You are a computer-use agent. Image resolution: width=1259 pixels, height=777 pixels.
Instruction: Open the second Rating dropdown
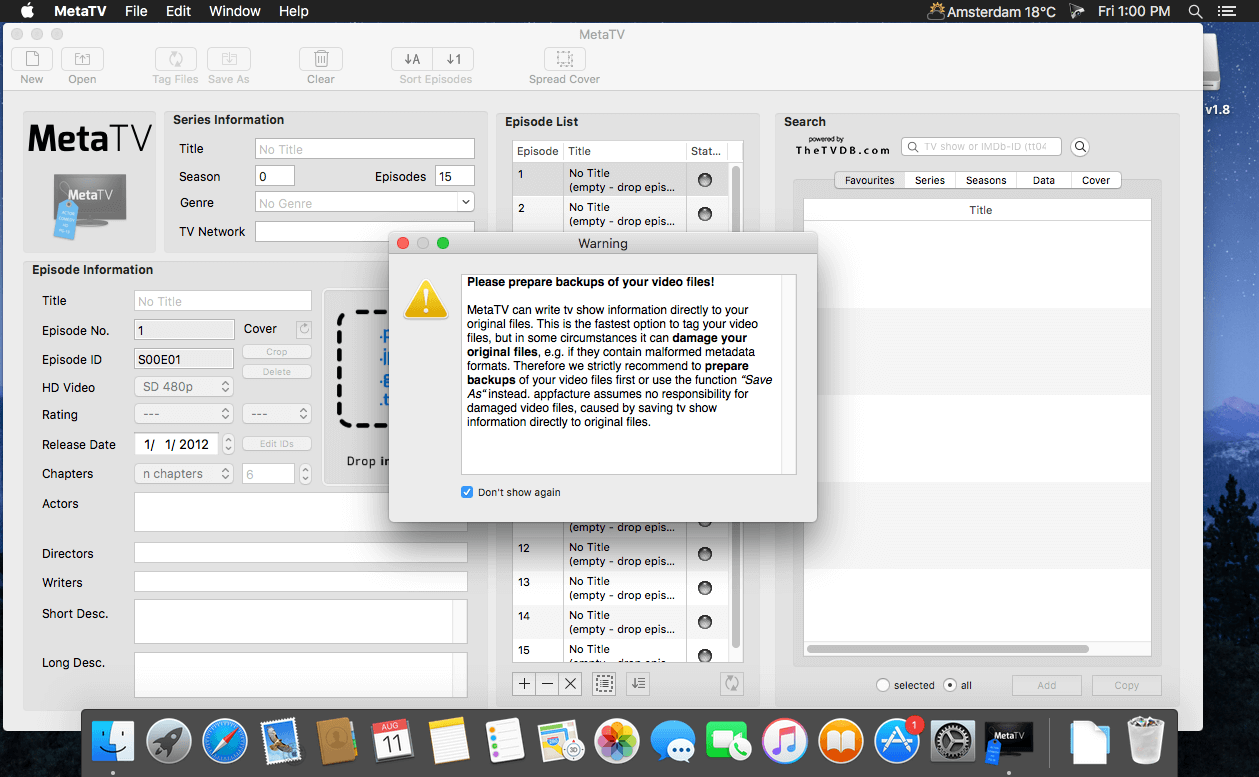[x=277, y=413]
